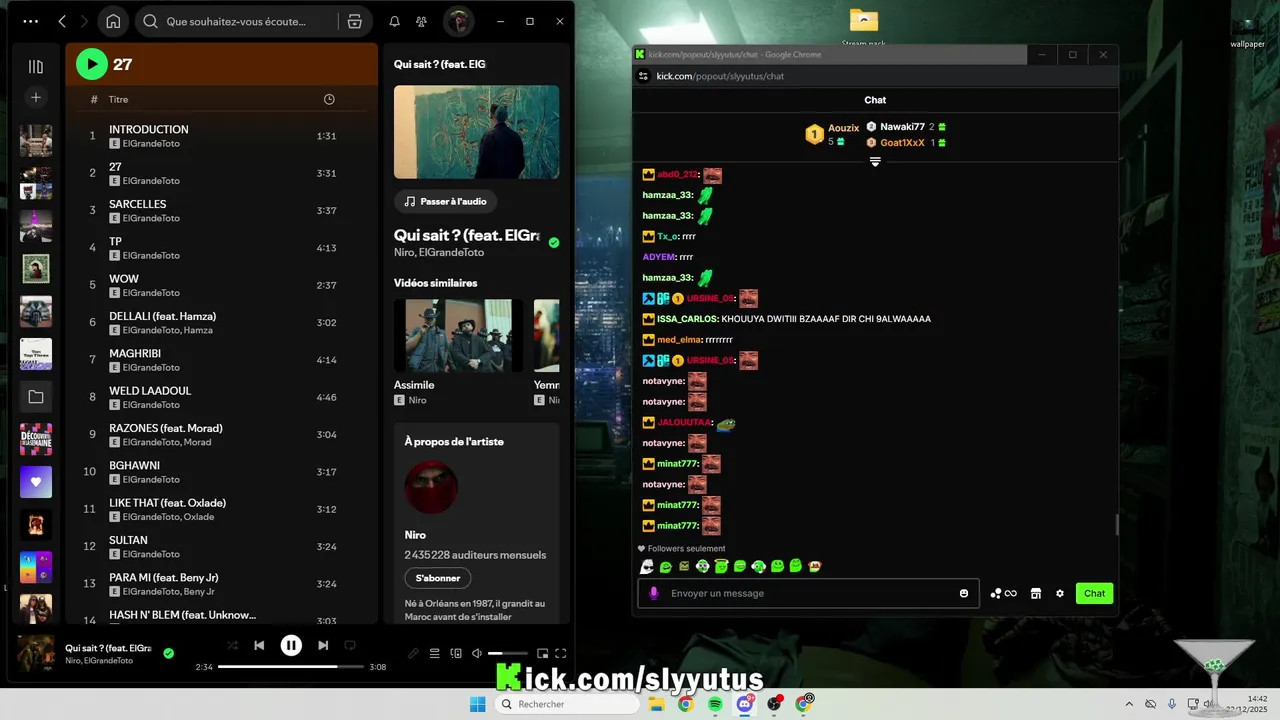Go back with Spotify's left arrow
1280x720 pixels.
62,21
